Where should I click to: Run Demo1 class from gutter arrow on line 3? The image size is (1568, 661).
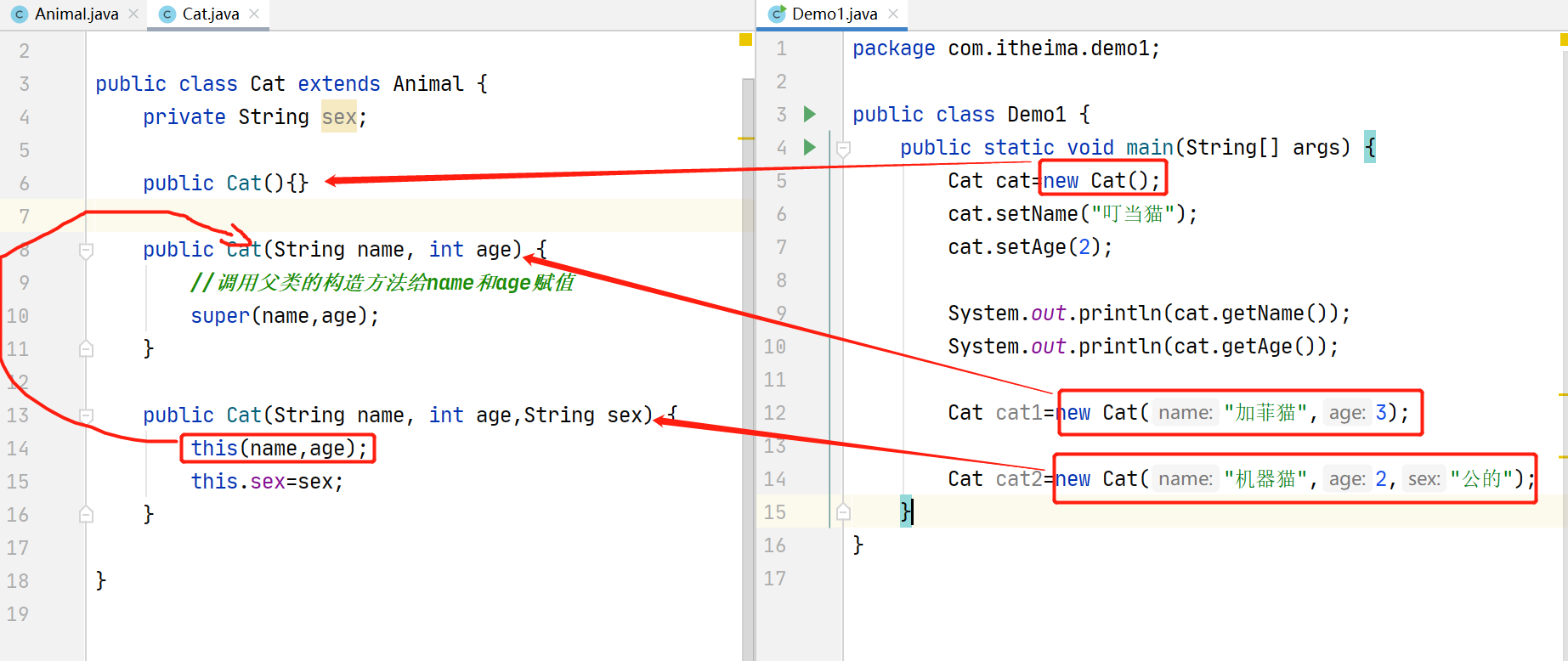(x=810, y=114)
